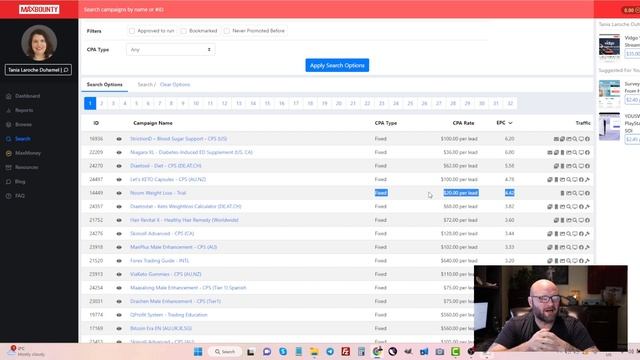Click the Blog sidebar icon

[9, 182]
